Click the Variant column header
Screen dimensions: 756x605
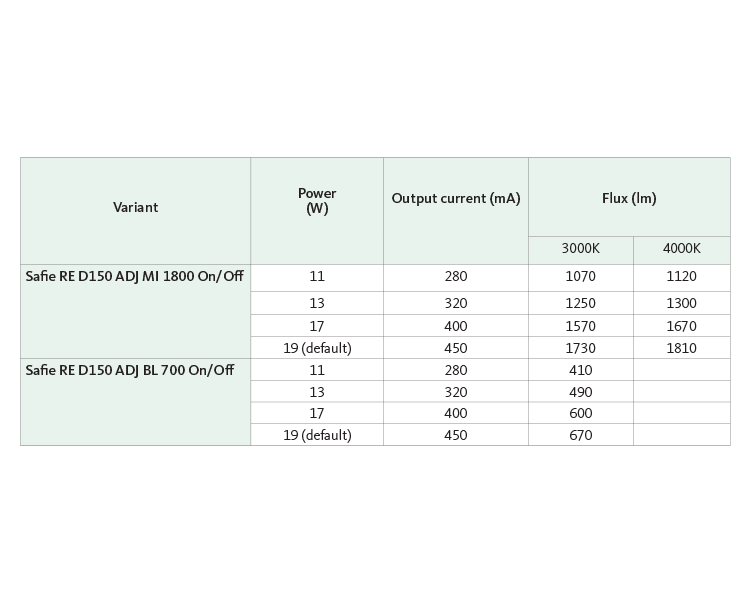(x=135, y=208)
